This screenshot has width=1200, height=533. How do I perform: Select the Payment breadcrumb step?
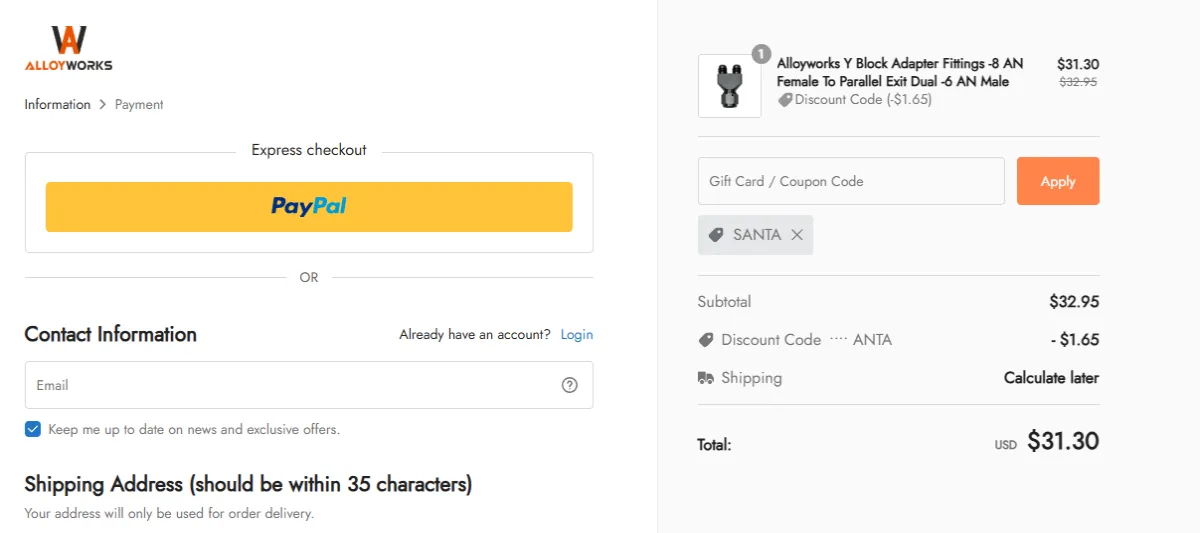coord(139,104)
